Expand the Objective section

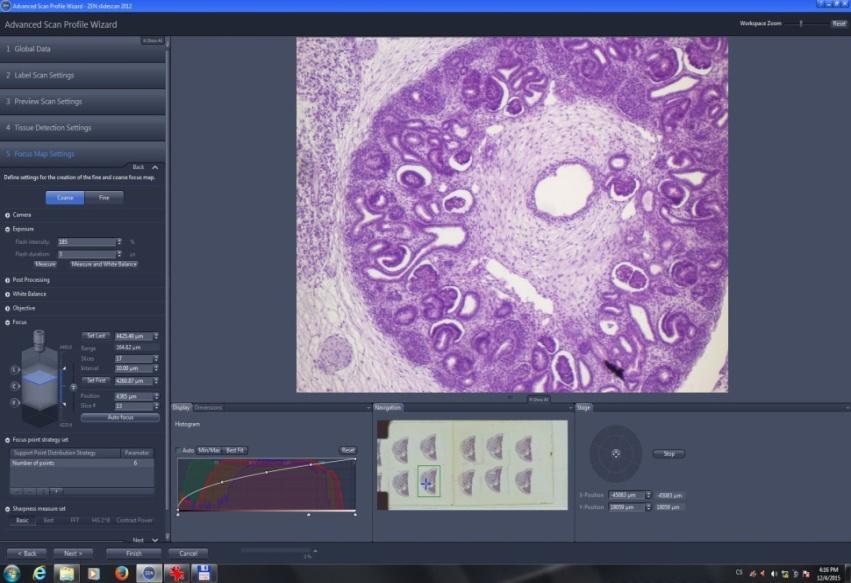click(8, 308)
